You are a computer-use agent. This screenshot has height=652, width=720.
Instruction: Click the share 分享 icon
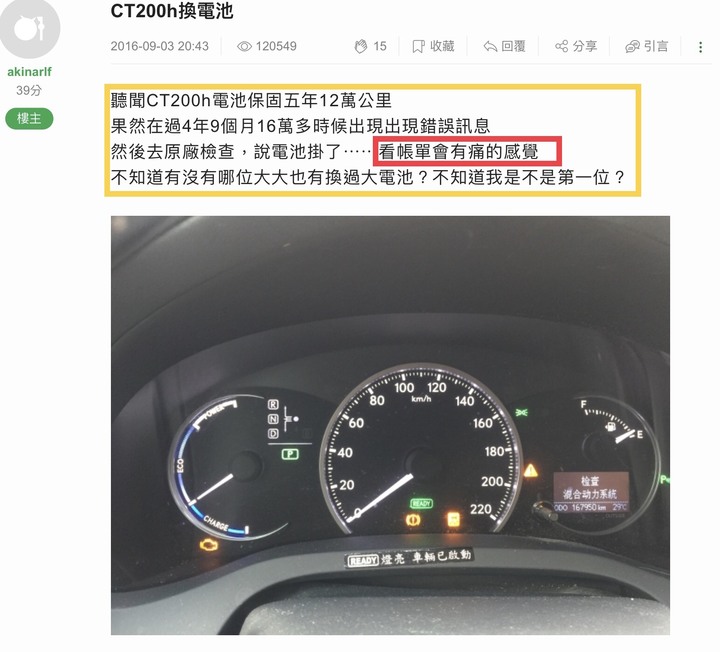tap(561, 46)
